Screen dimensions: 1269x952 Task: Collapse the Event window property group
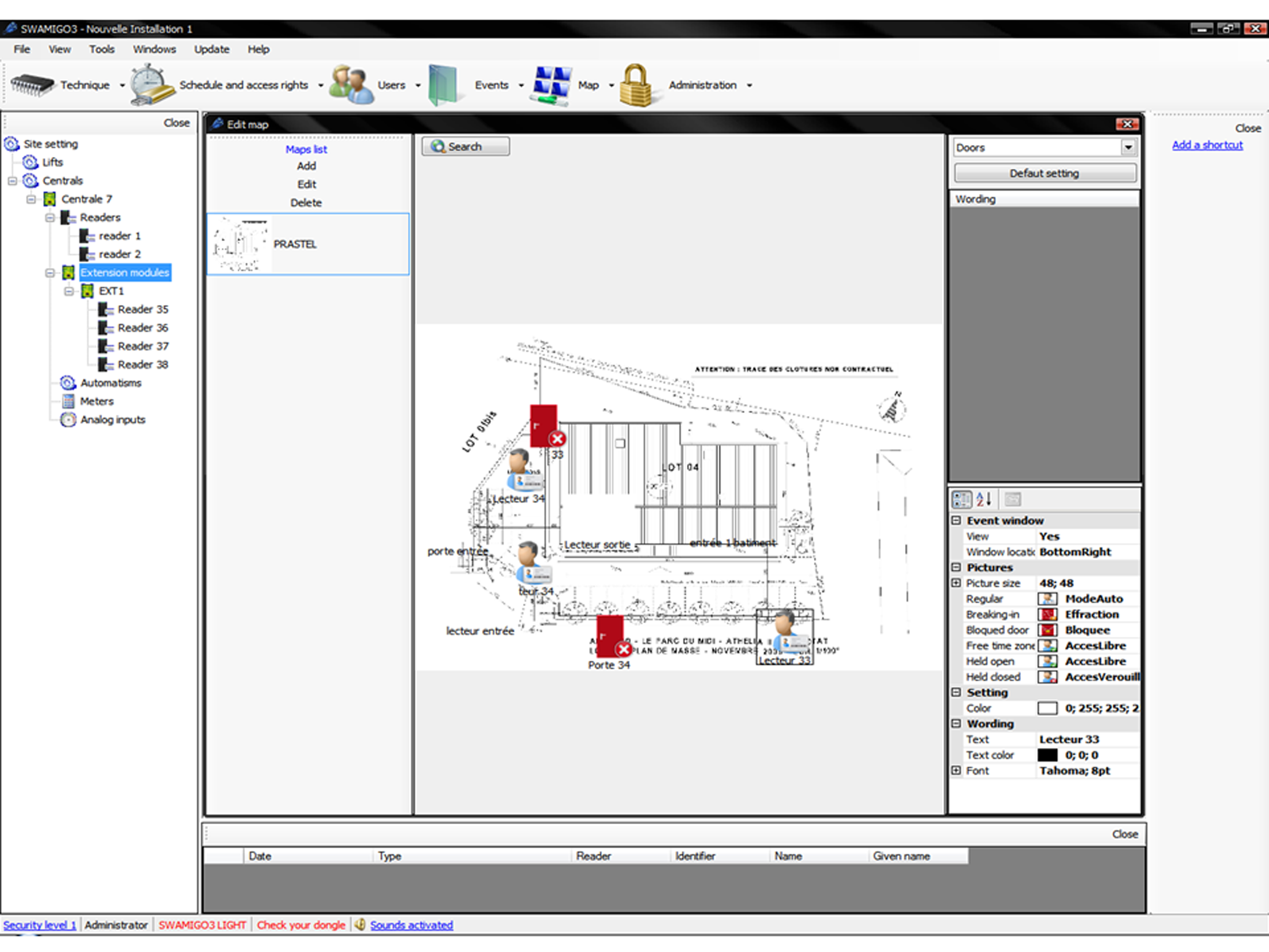coord(956,521)
